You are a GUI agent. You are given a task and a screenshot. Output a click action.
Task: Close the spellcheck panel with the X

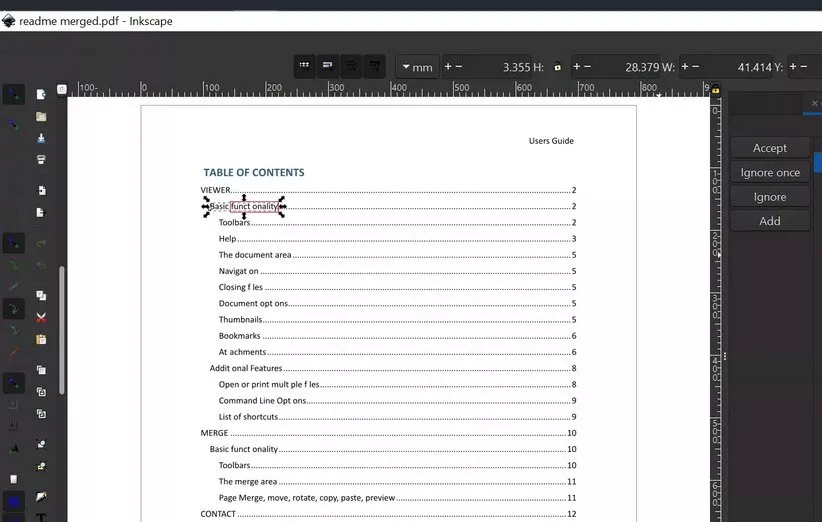[811, 103]
